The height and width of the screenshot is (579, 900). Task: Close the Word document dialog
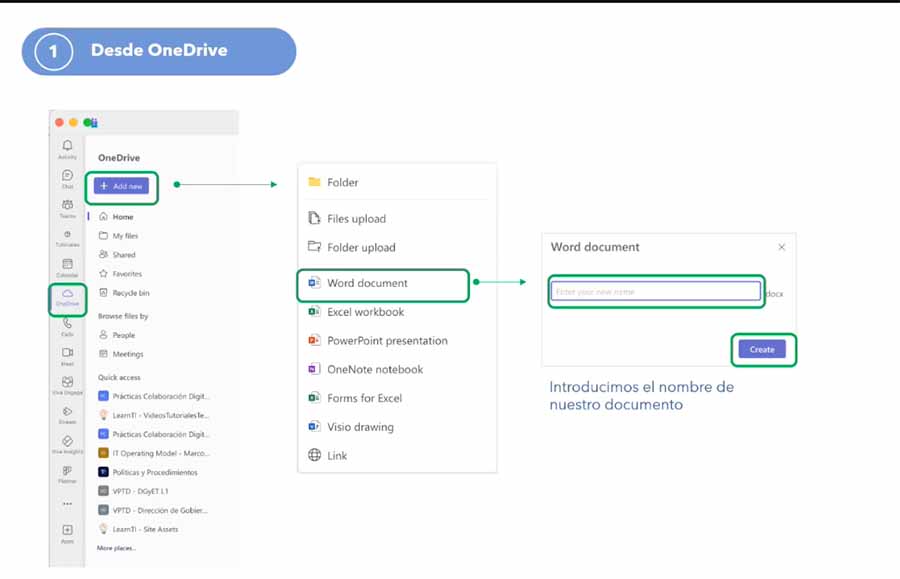point(782,247)
